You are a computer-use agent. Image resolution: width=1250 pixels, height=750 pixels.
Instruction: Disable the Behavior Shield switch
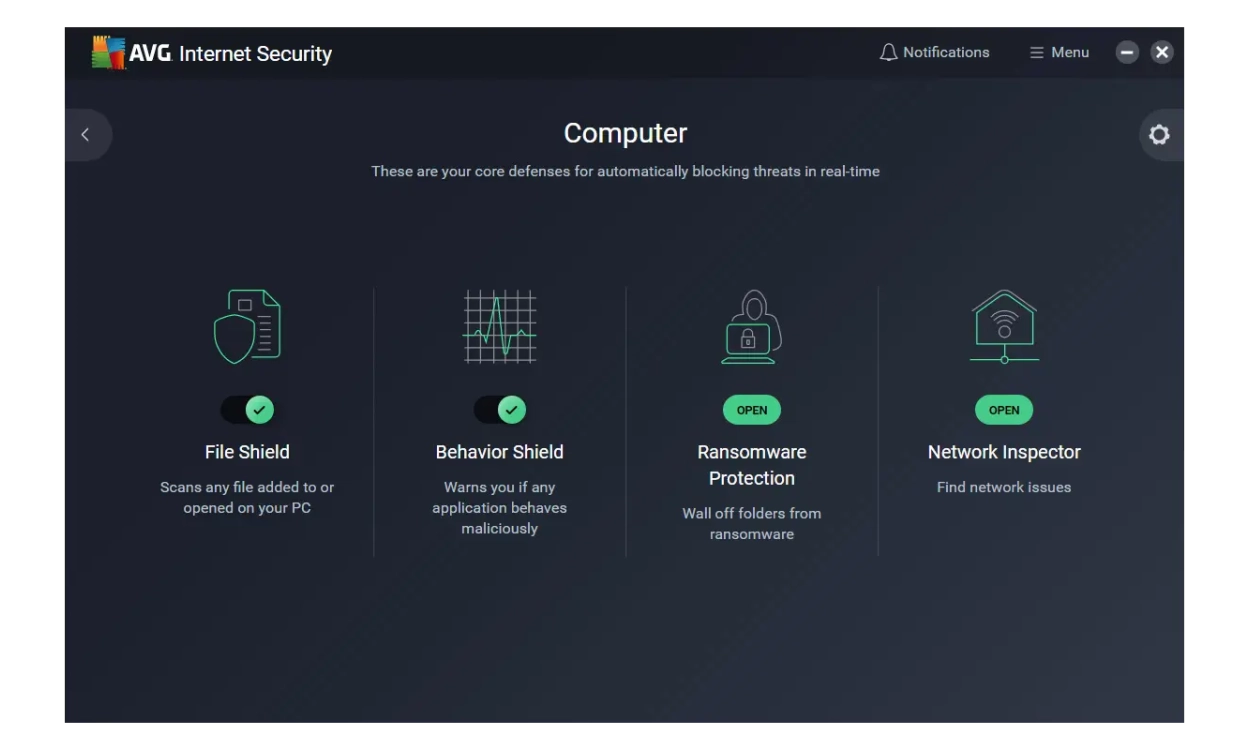pyautogui.click(x=500, y=410)
